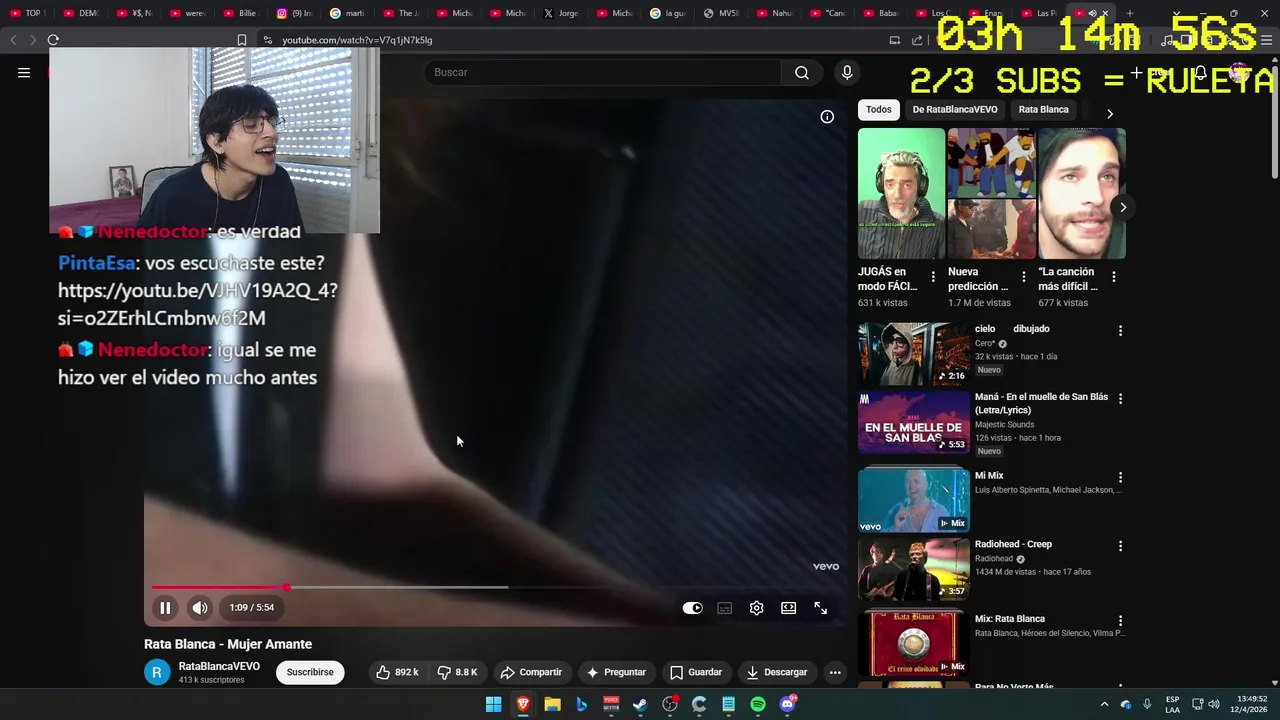Mute the video player volume

pos(200,607)
